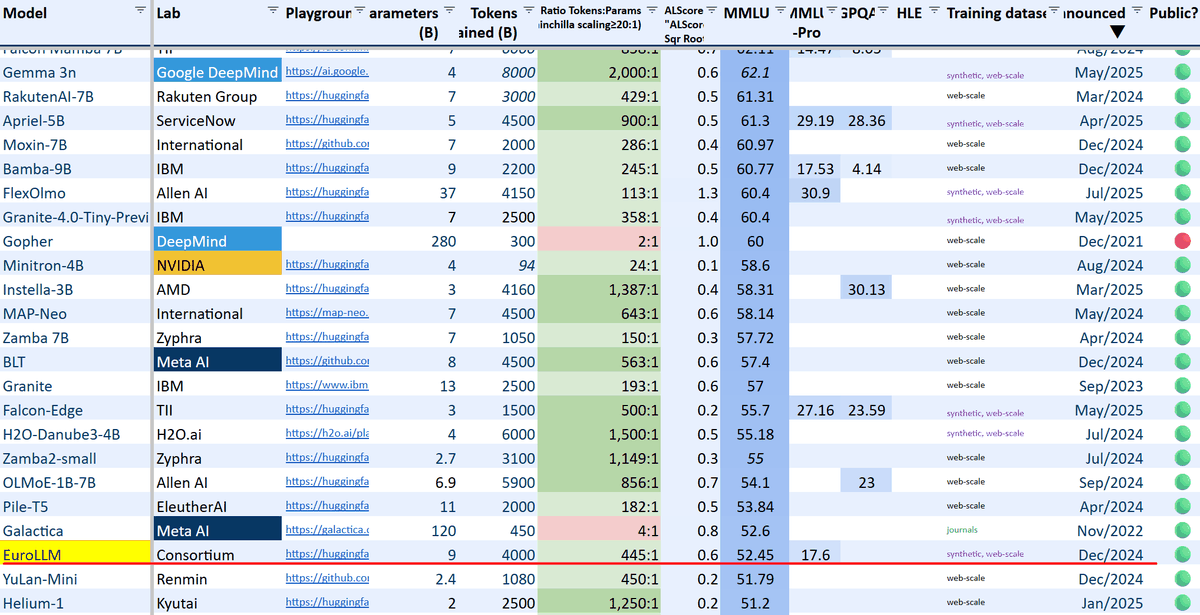This screenshot has width=1200, height=615.
Task: Select the yellow NVIDIA lab cell
Action: tap(217, 265)
